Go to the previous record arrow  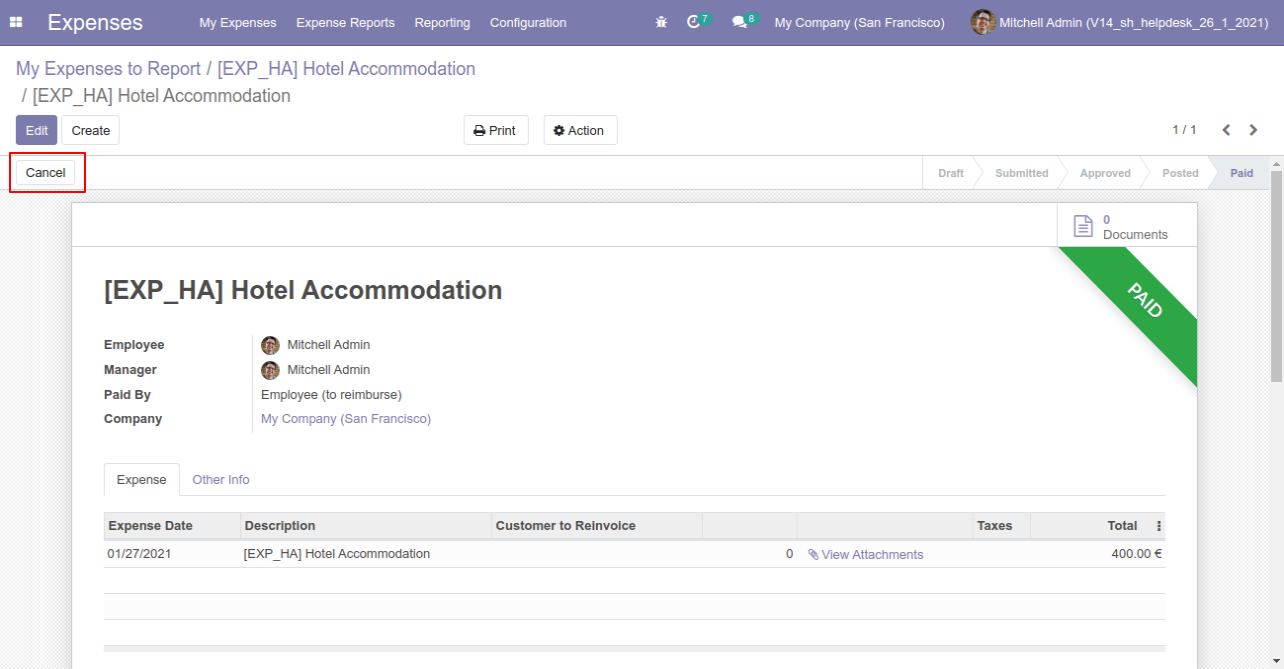coord(1226,130)
